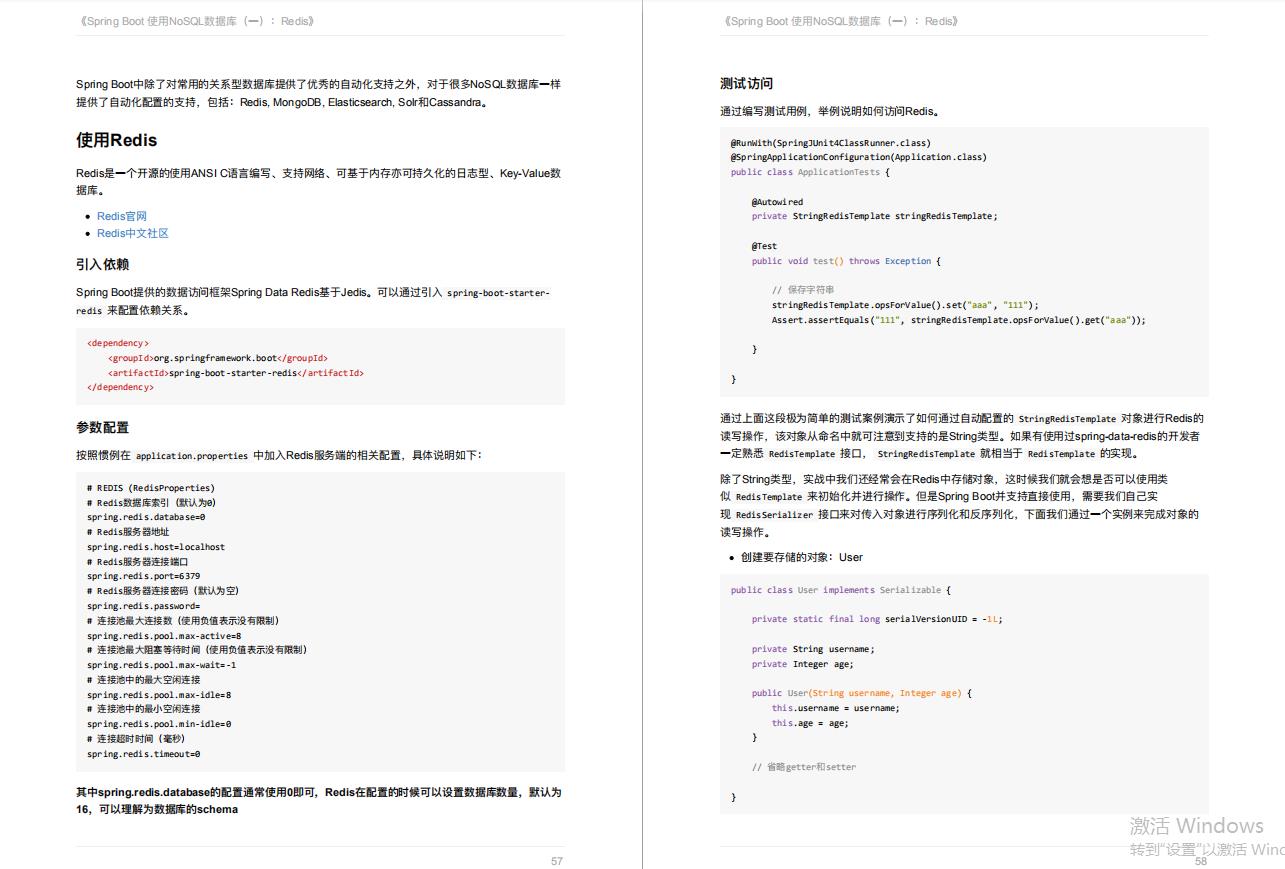This screenshot has height=869, width=1285.
Task: Click the line spring.redis.pool.max-idle=8
Action: 159,695
